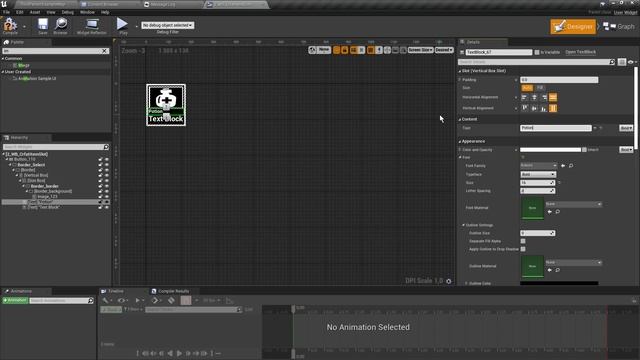Toggle visibility eye for Image_123
This screenshot has height=360, width=640.
tap(107, 197)
